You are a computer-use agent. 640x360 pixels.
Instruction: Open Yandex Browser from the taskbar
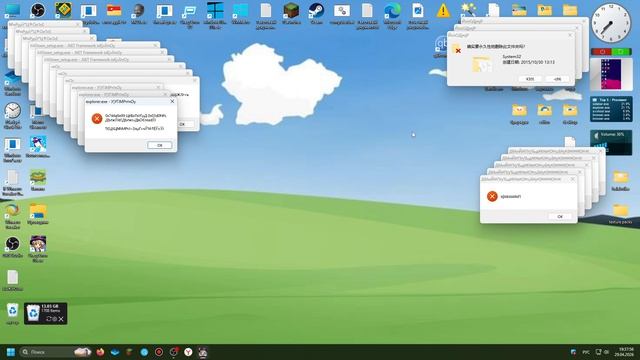click(188, 352)
